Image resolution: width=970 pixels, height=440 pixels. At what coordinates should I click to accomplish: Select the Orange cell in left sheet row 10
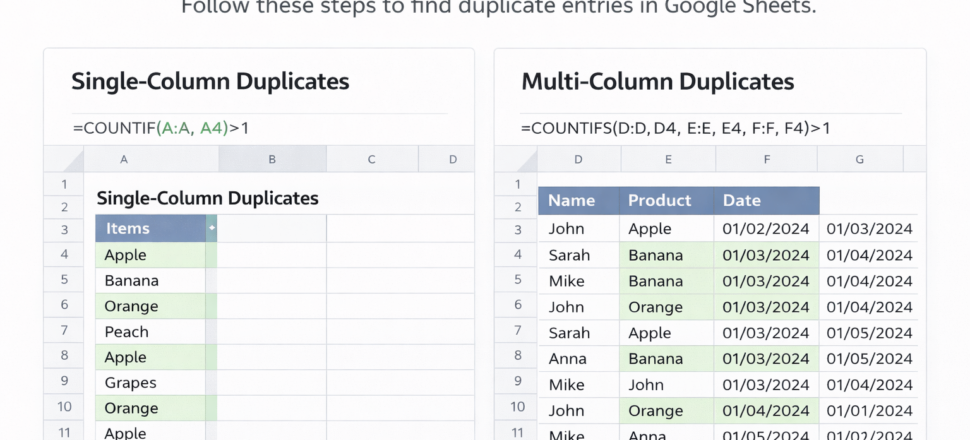click(150, 408)
